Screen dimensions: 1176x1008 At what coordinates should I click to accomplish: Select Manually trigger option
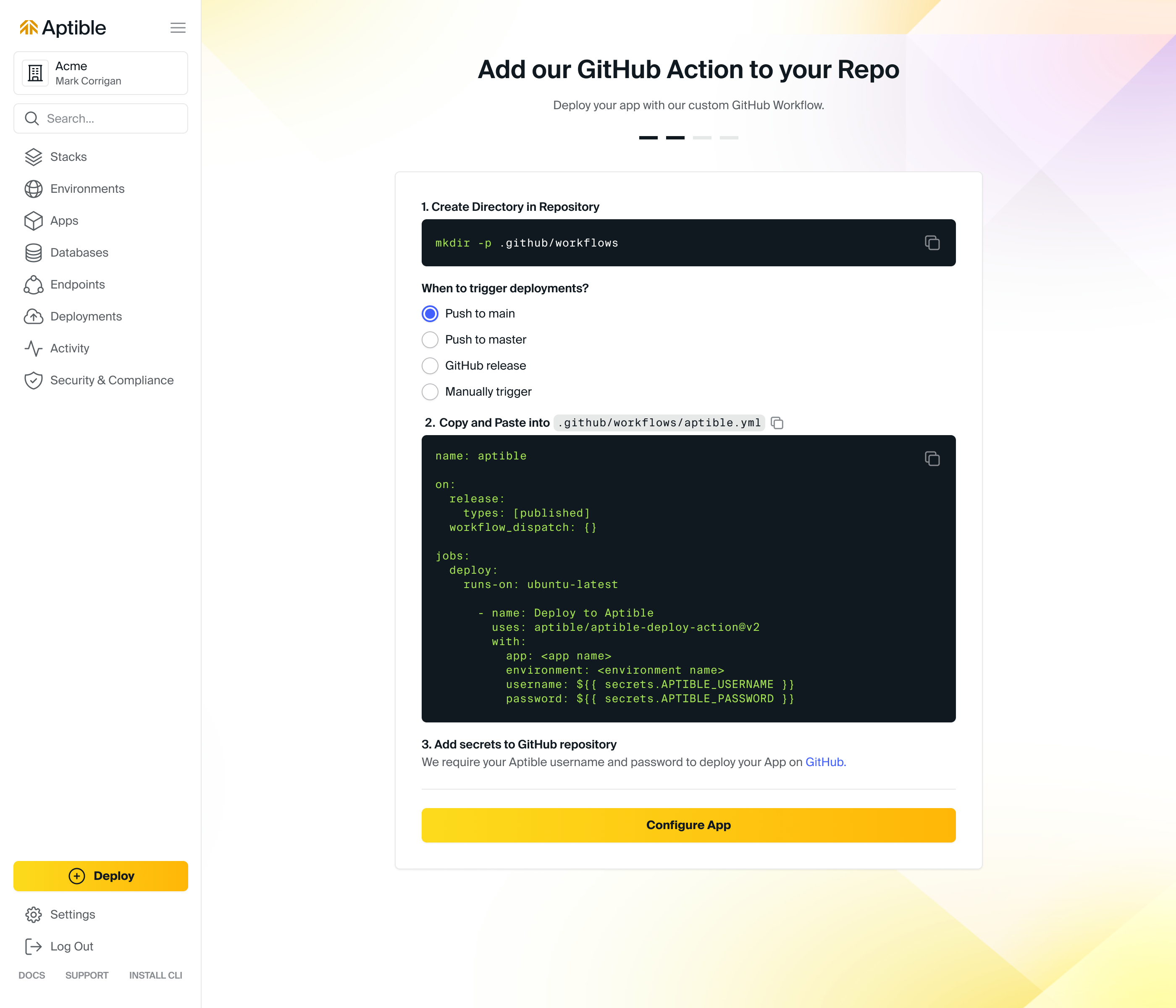(x=430, y=391)
